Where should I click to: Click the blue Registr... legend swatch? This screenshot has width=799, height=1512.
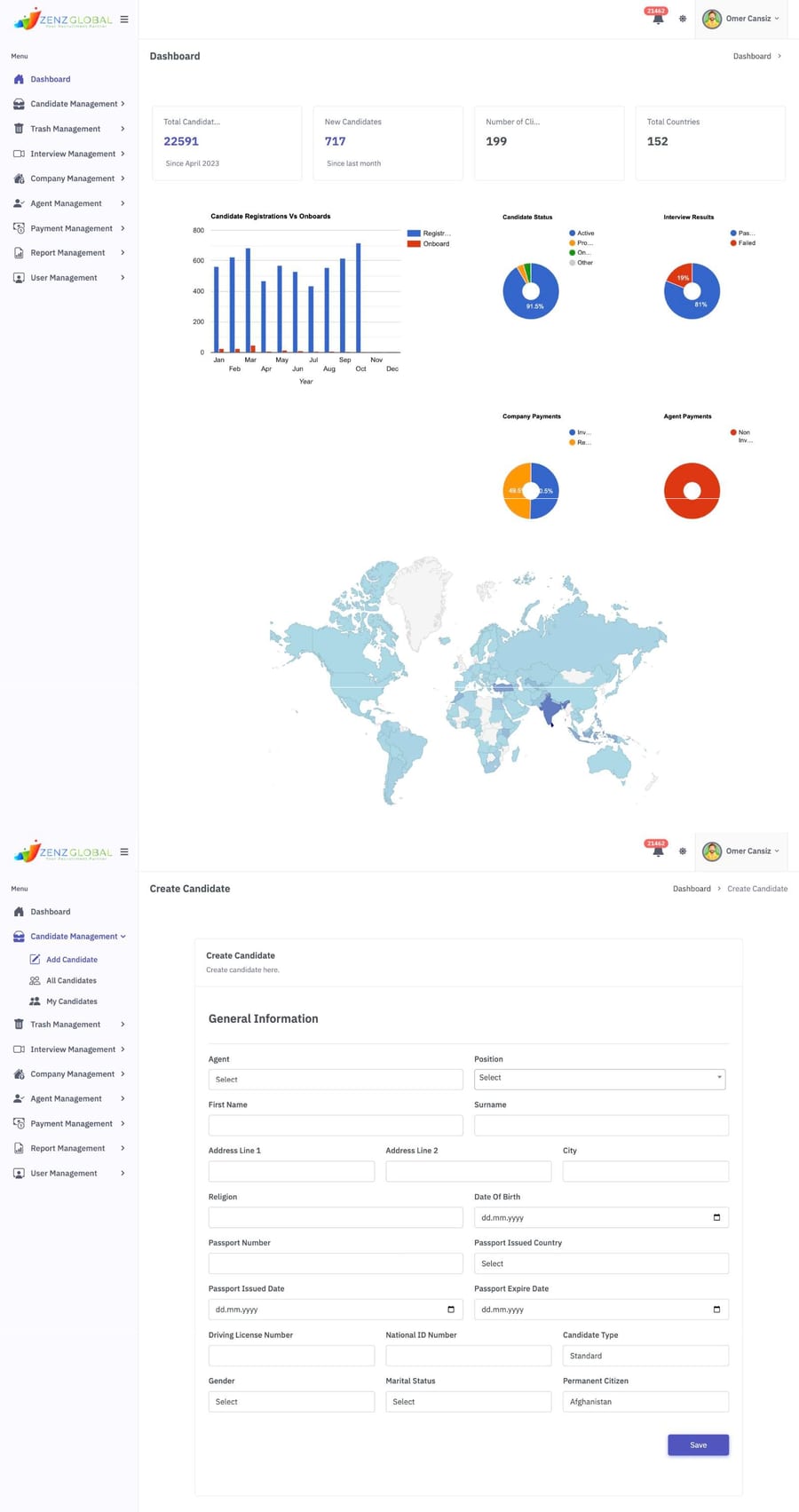pos(414,234)
